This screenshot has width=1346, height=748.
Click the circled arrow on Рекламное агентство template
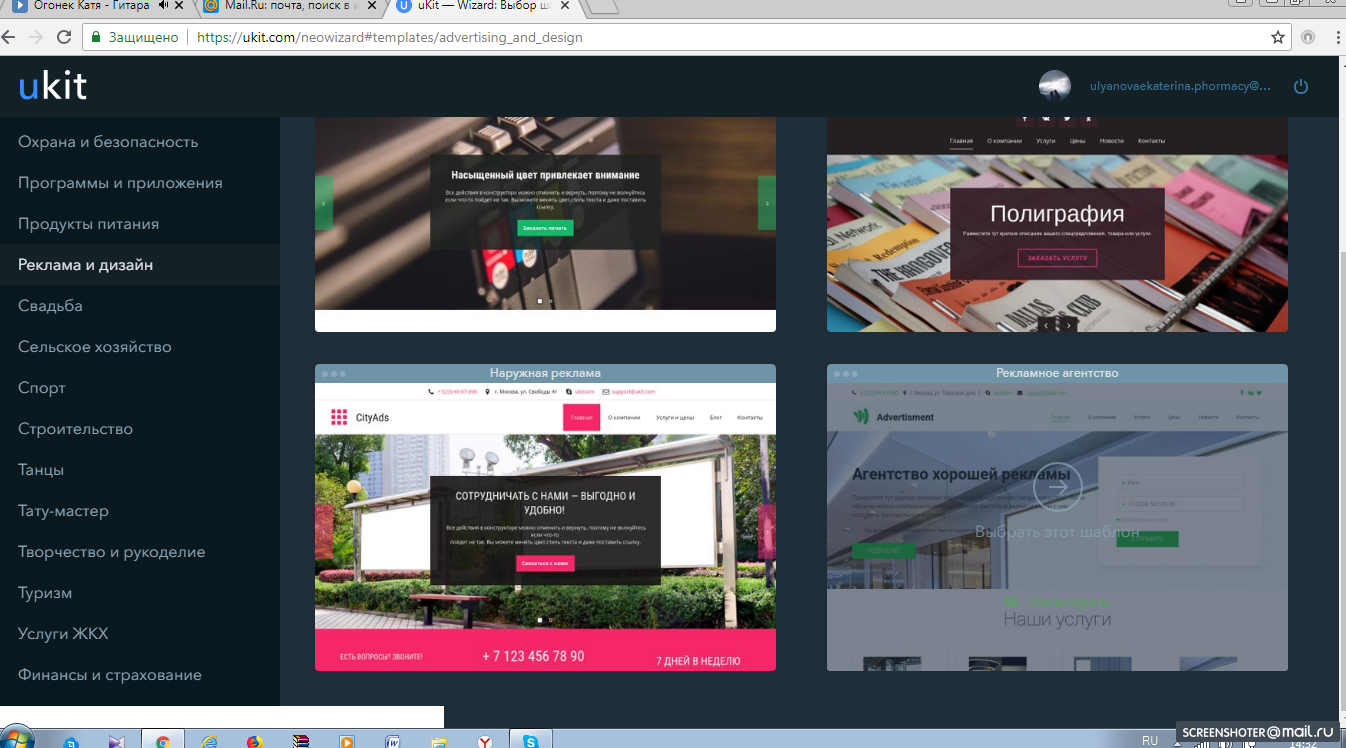[x=1057, y=487]
